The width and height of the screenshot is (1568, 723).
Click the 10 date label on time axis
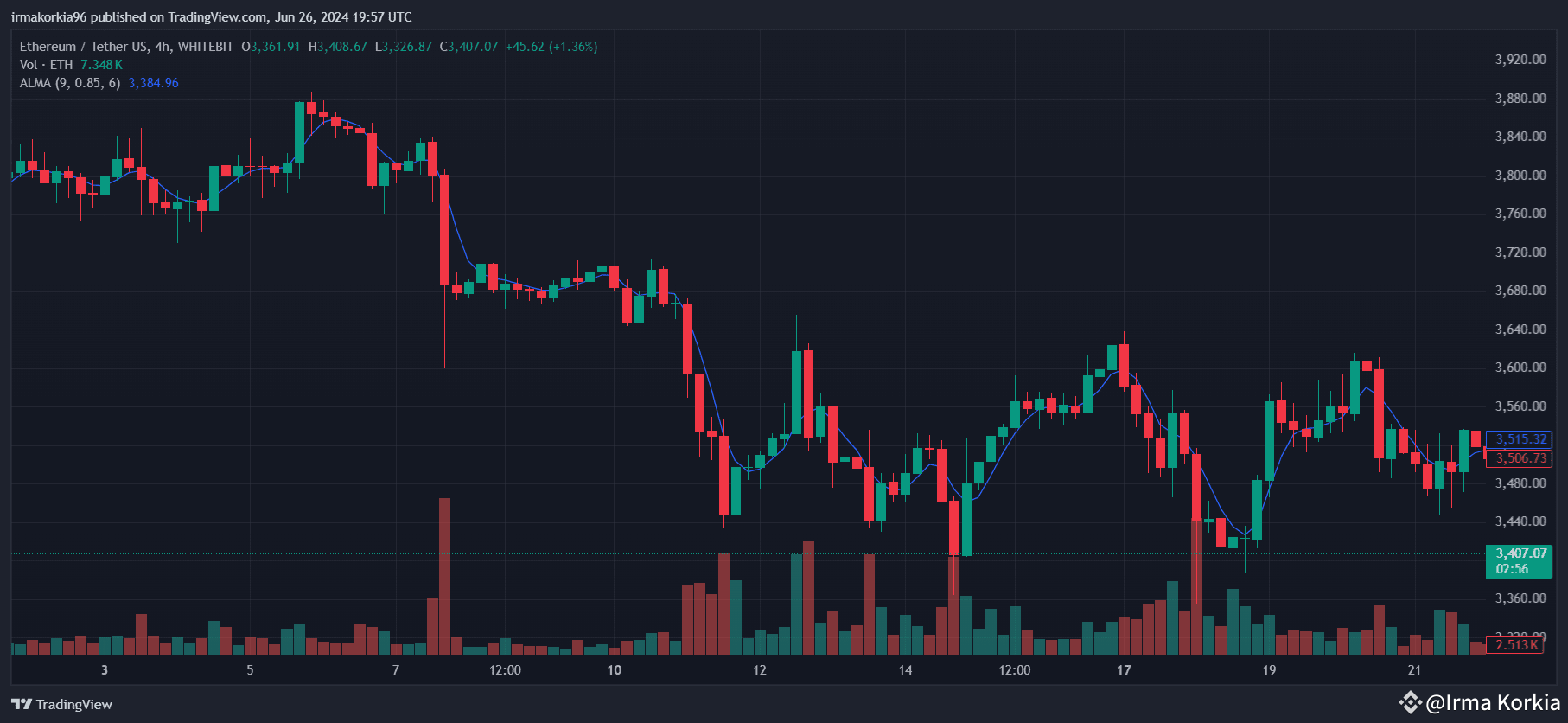(614, 670)
